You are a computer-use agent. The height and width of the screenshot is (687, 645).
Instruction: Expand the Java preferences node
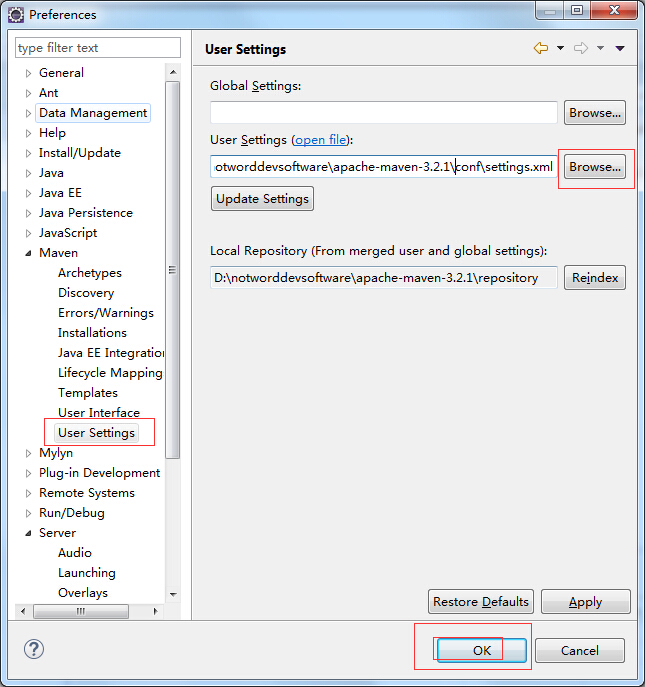[x=28, y=173]
